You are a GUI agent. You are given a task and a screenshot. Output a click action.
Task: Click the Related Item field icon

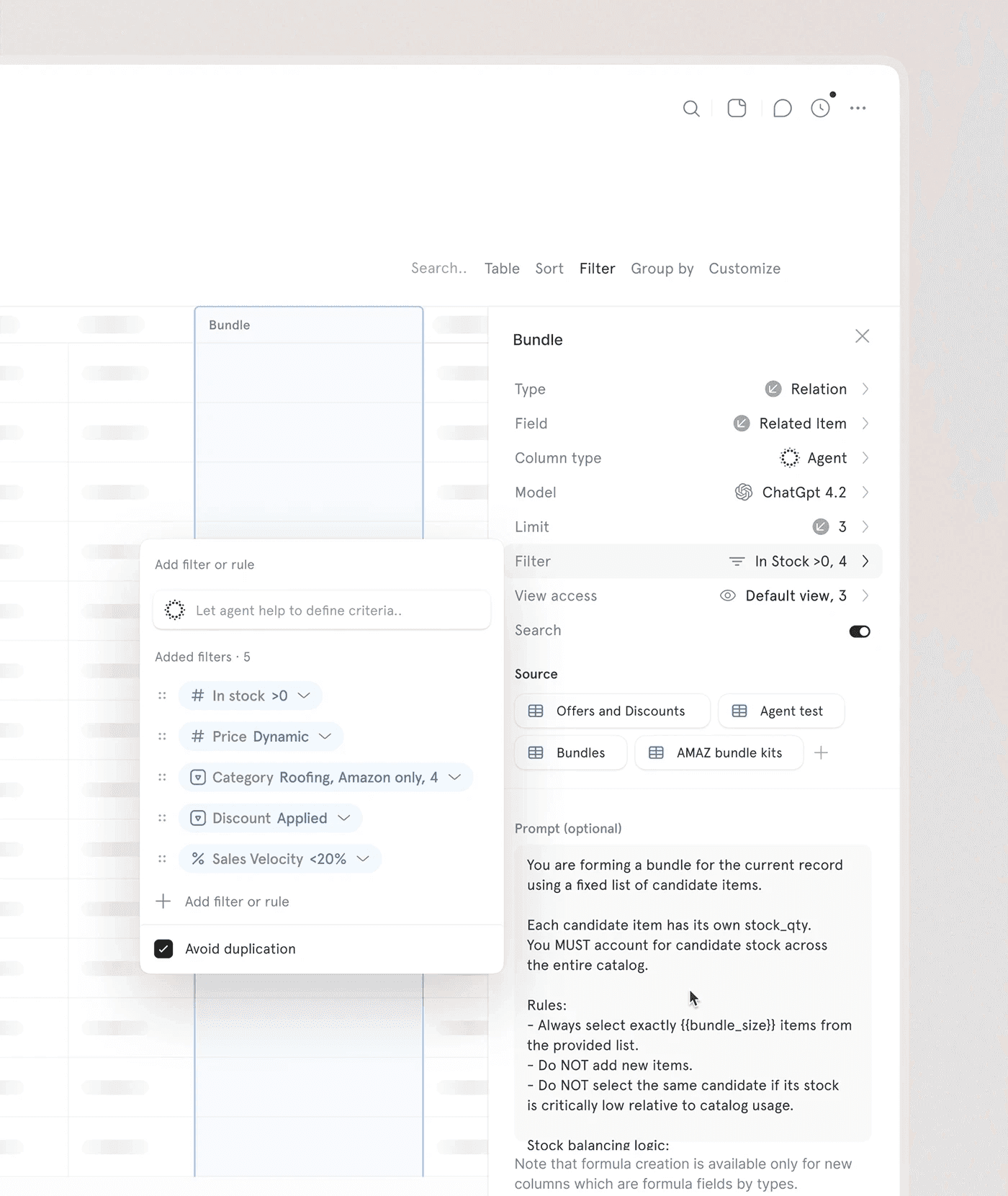pos(741,423)
